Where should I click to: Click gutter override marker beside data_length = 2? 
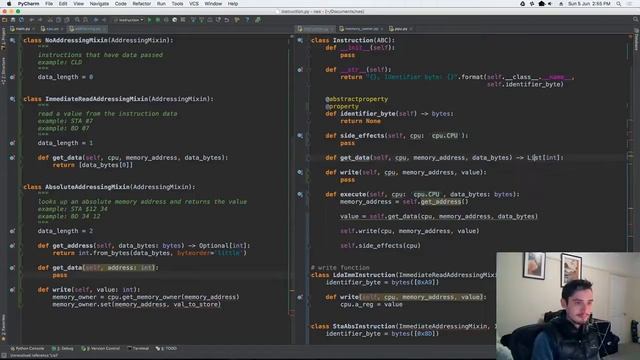click(13, 231)
